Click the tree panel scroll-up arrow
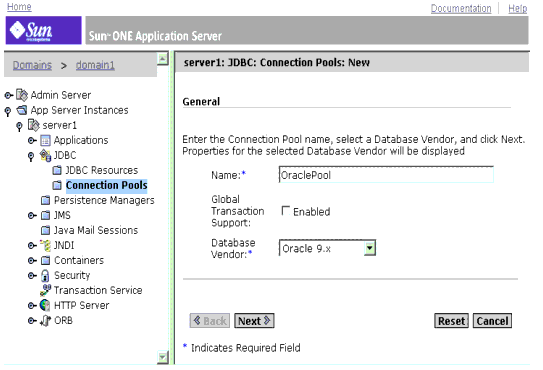 click(162, 58)
